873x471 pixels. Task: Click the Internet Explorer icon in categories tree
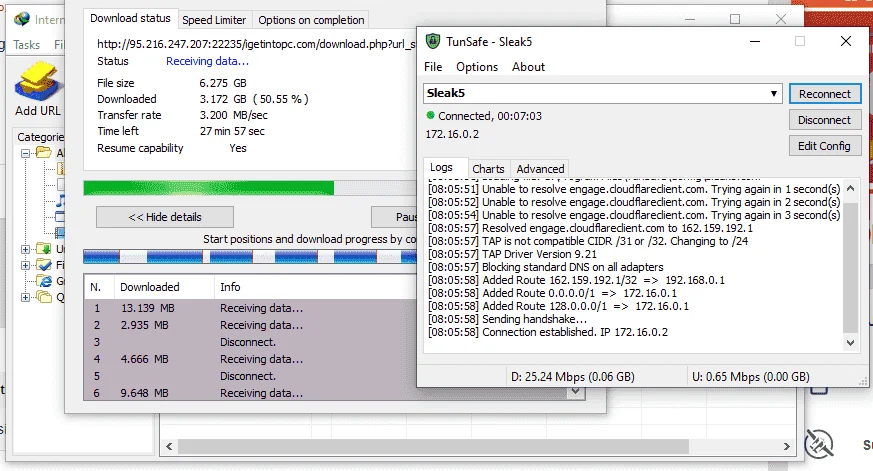45,281
